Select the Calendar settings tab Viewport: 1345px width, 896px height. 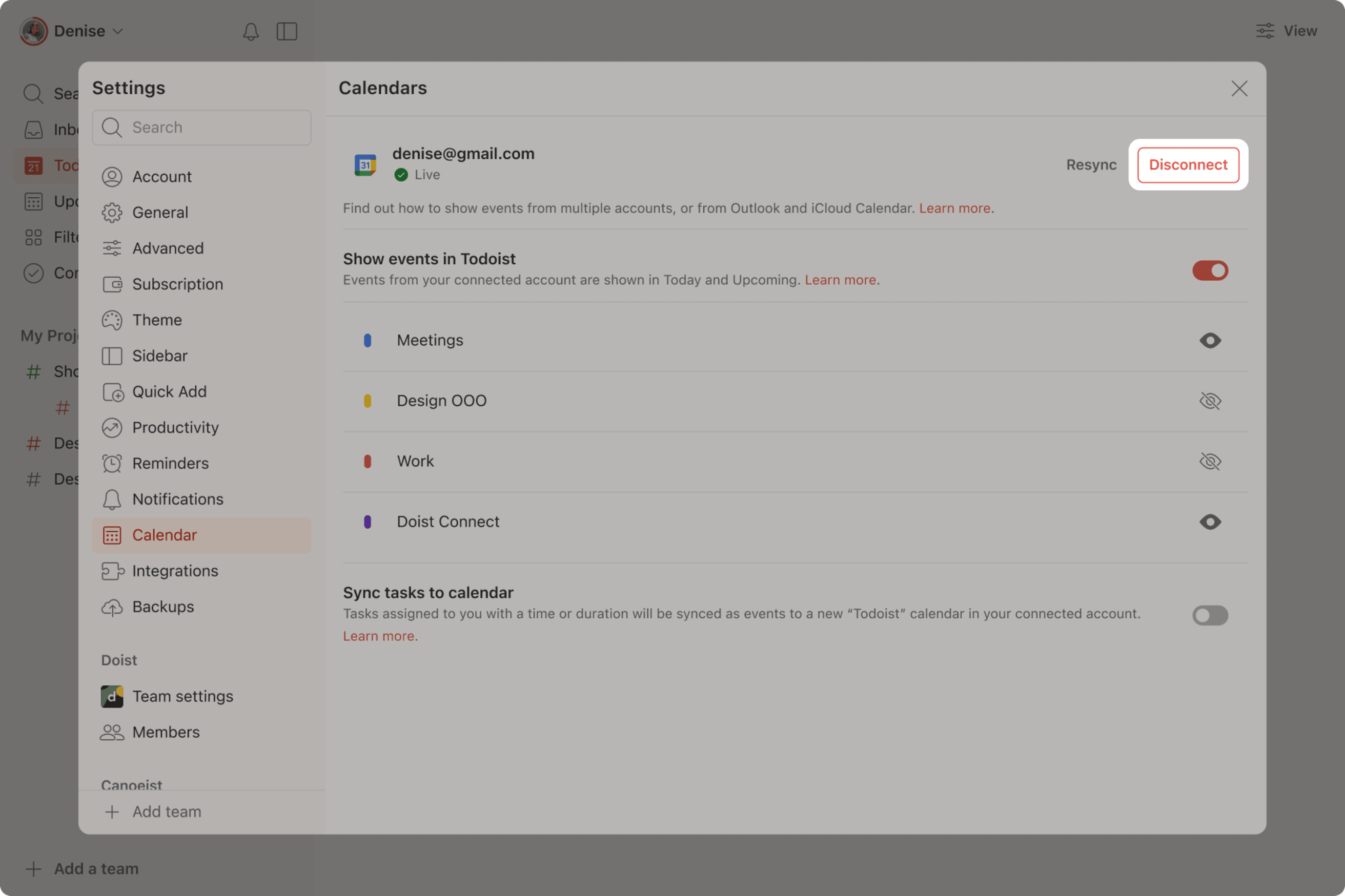[x=165, y=535]
